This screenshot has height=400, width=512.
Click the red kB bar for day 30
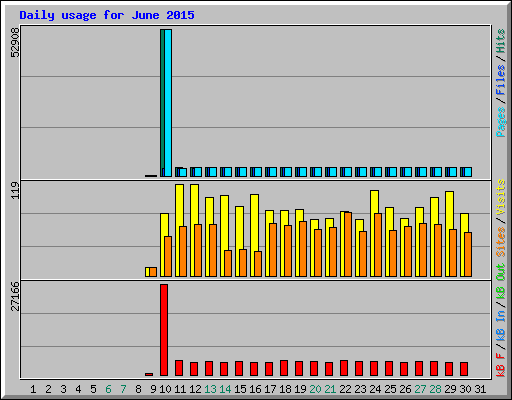(x=464, y=369)
